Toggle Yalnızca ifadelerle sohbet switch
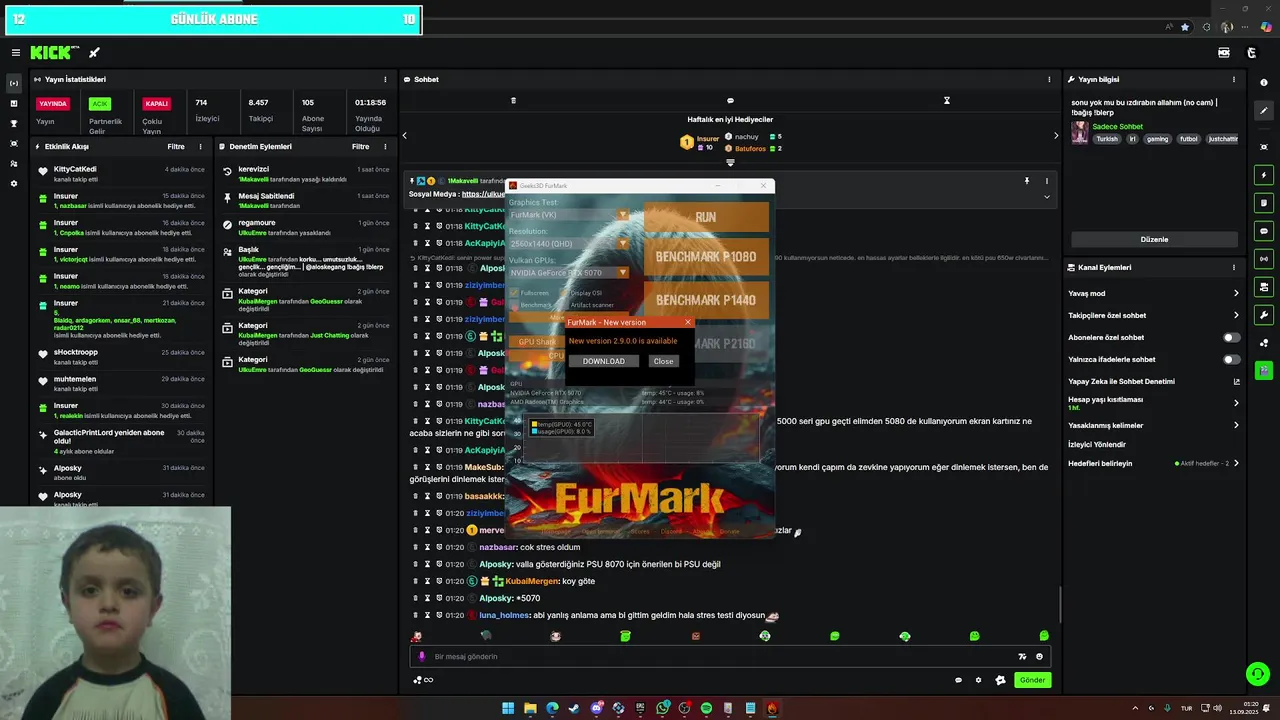 point(1232,359)
